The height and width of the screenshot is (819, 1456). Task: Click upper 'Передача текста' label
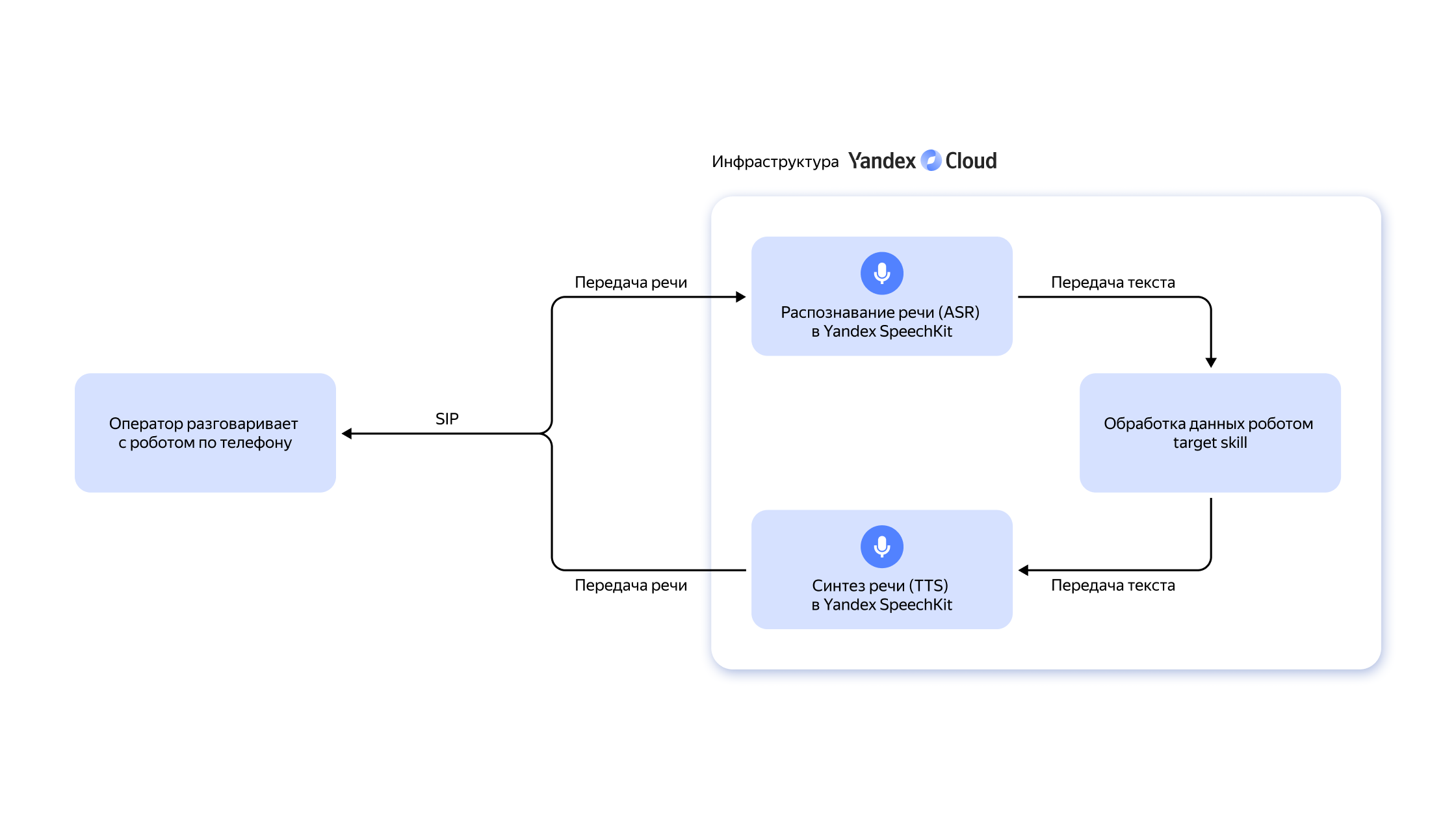[x=1113, y=283]
